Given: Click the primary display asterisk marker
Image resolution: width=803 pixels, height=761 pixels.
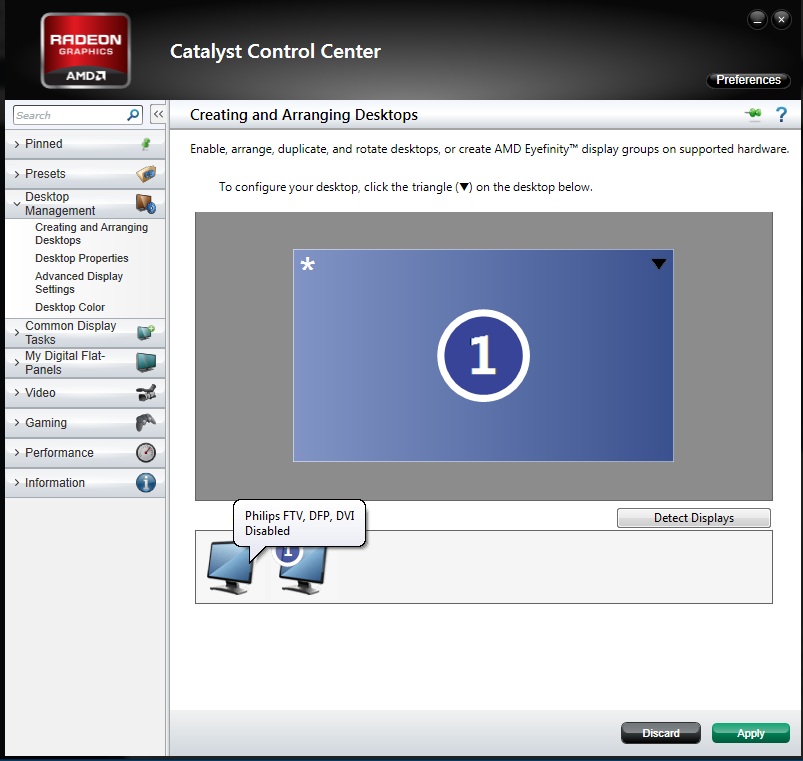Looking at the screenshot, I should point(307,264).
